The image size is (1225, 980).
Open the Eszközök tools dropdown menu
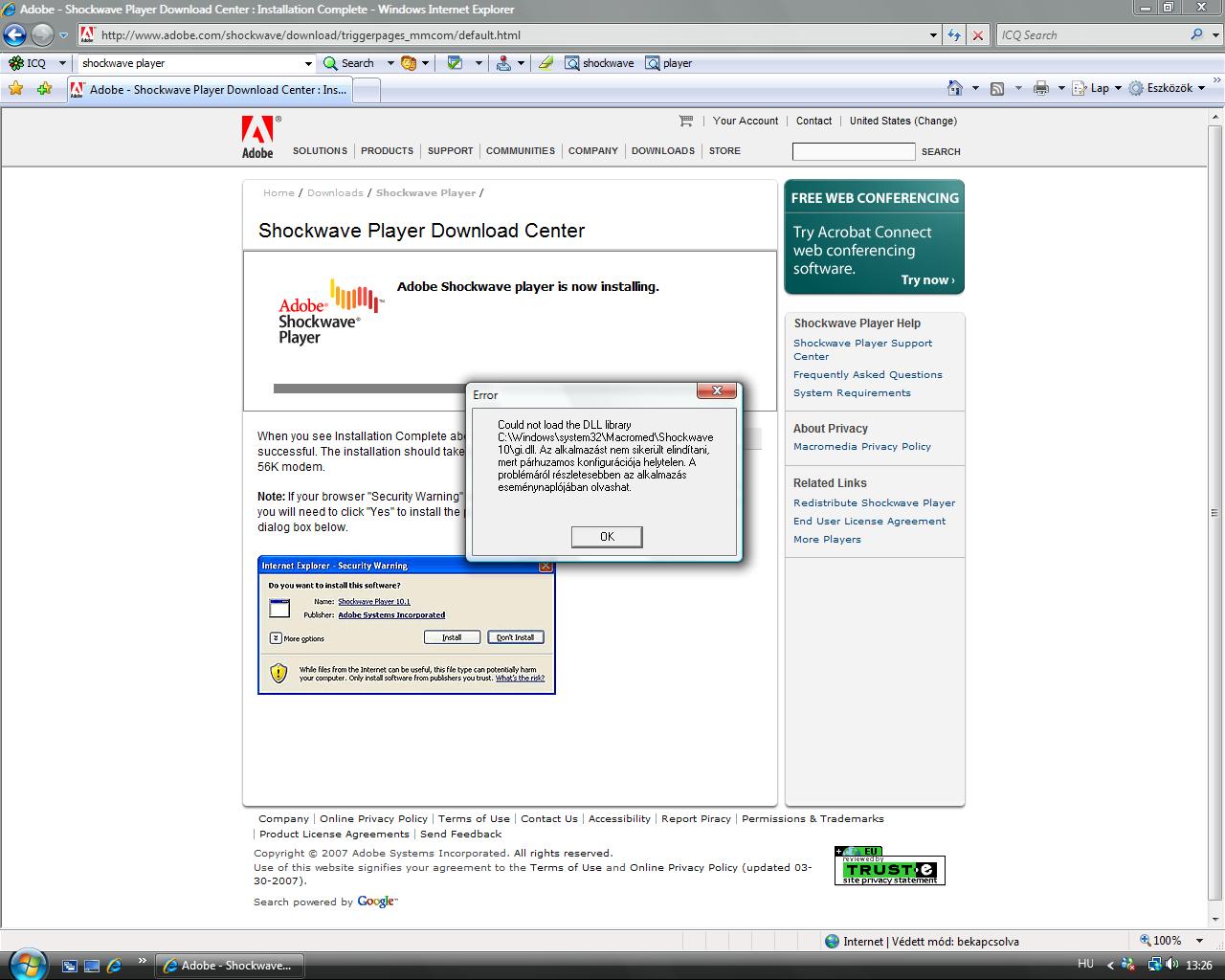1167,88
